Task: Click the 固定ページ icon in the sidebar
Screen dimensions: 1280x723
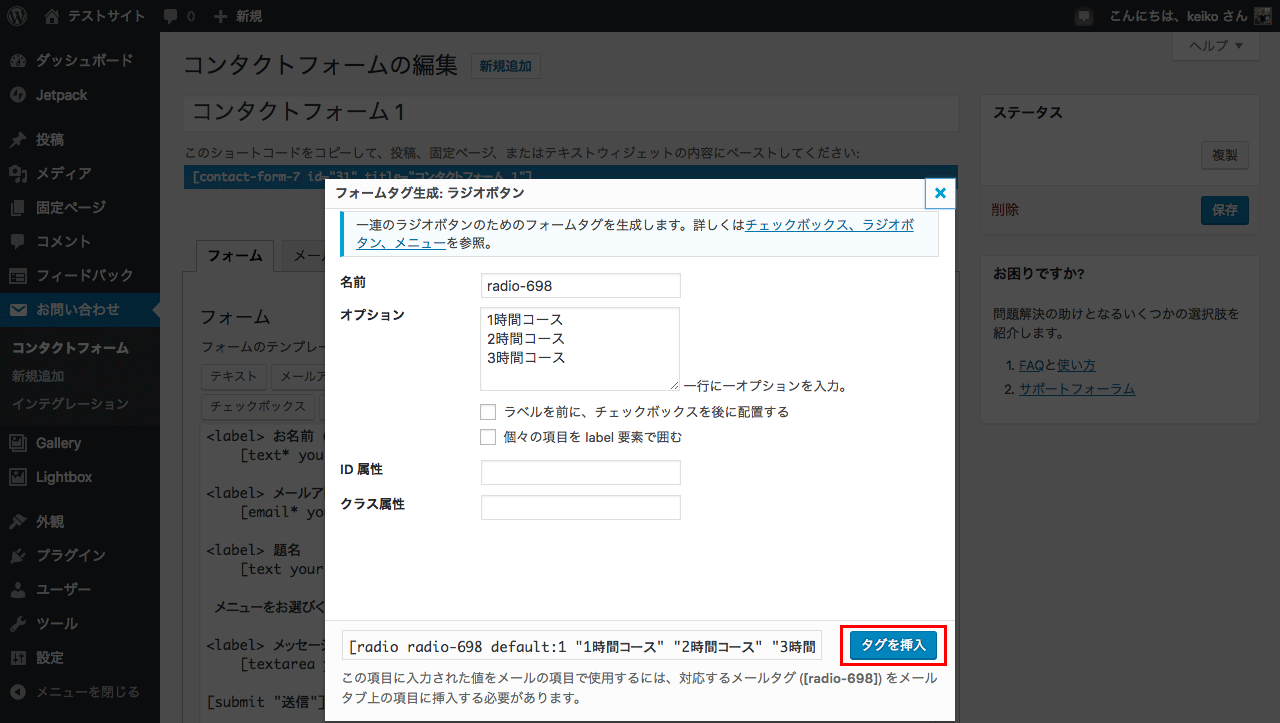Action: (x=18, y=207)
